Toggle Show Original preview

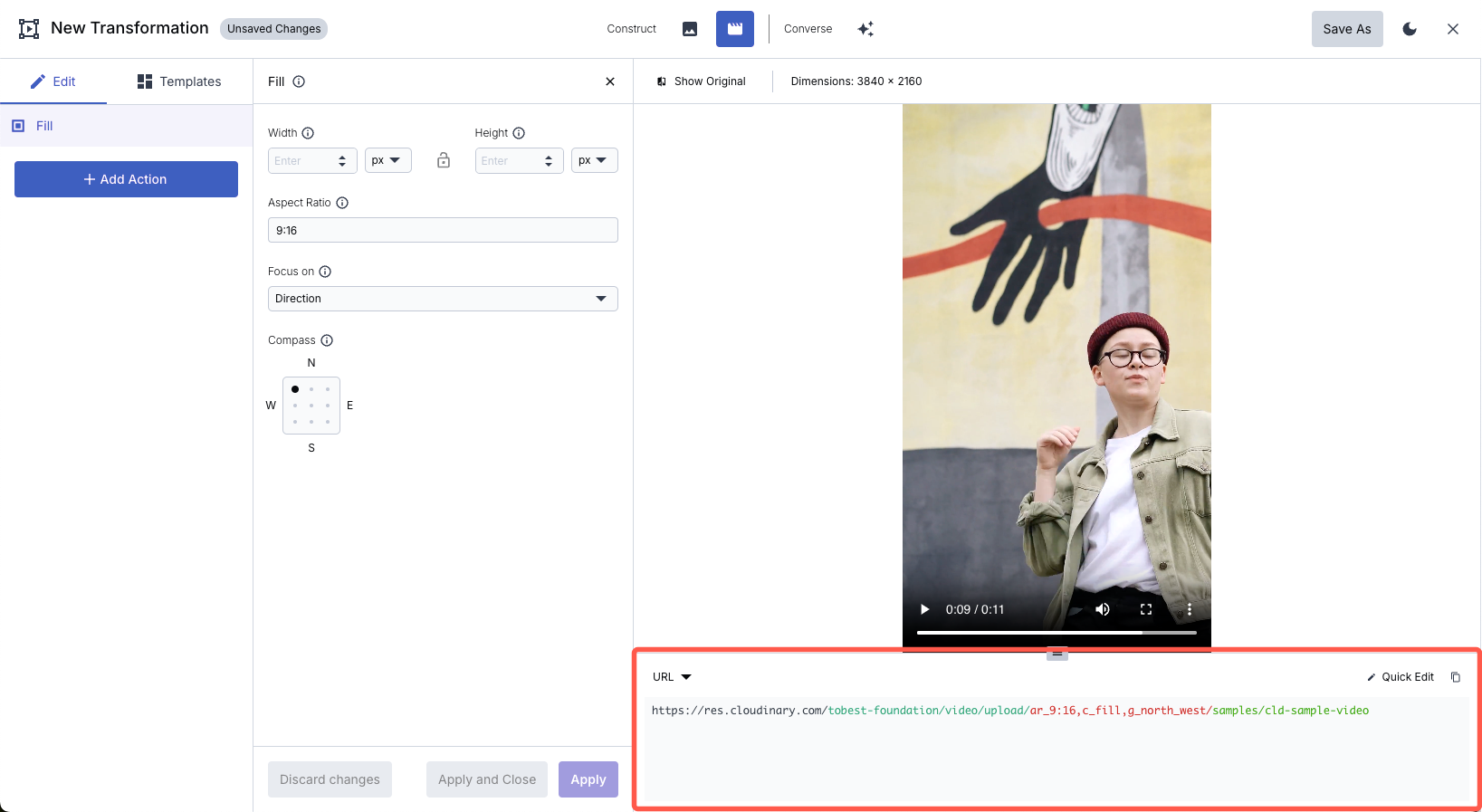click(x=702, y=81)
